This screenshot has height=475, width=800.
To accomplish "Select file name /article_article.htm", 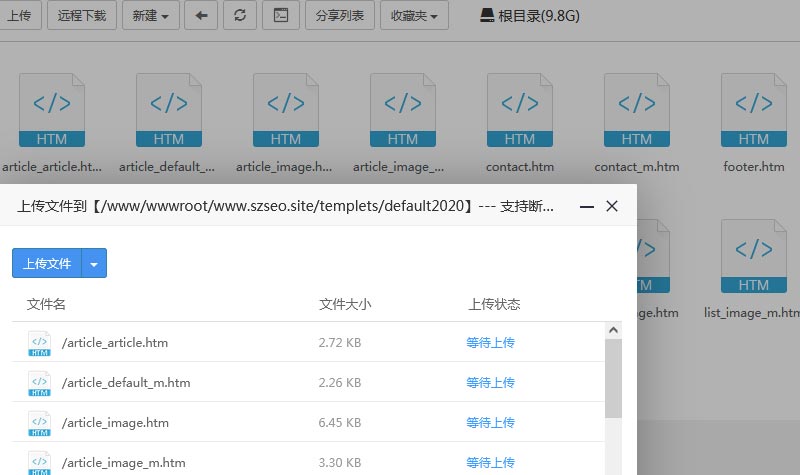I will (x=115, y=343).
